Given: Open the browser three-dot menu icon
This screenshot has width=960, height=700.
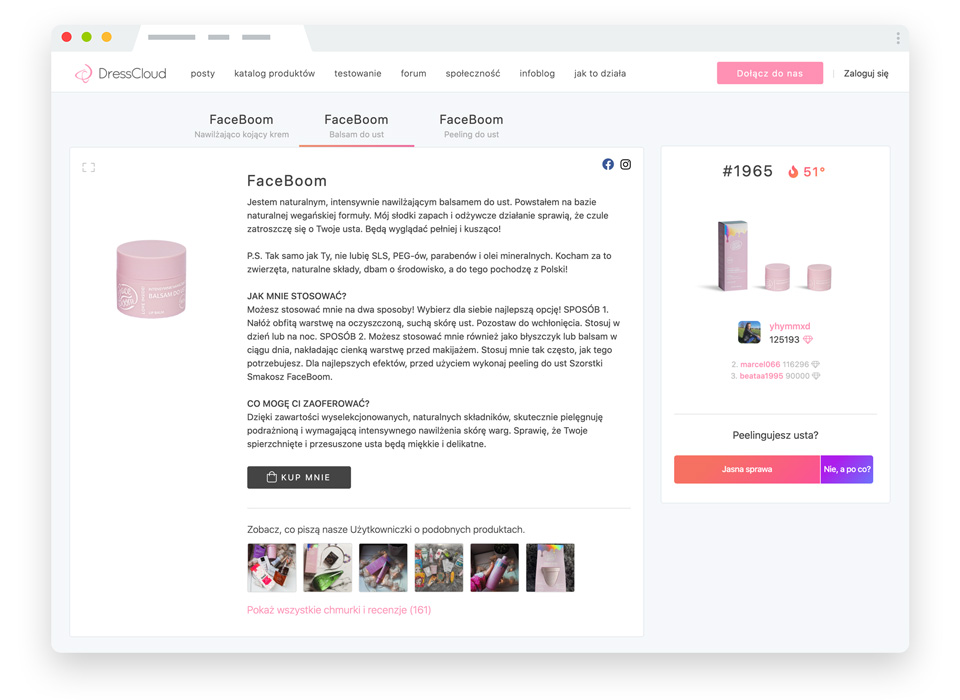Looking at the screenshot, I should [x=898, y=38].
